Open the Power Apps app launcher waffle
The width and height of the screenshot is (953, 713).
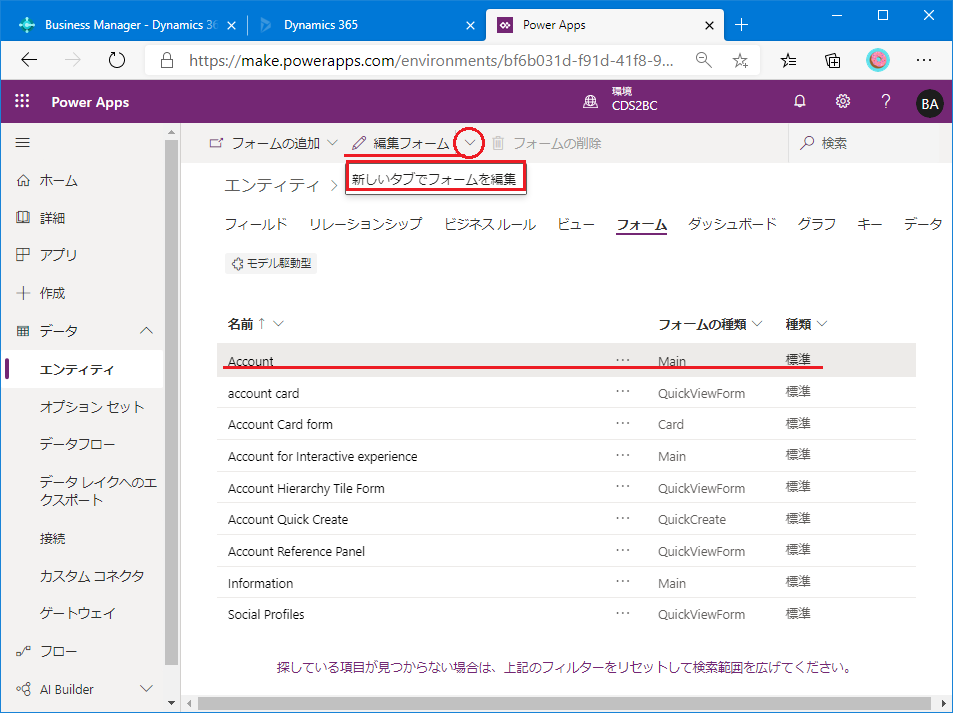(22, 102)
